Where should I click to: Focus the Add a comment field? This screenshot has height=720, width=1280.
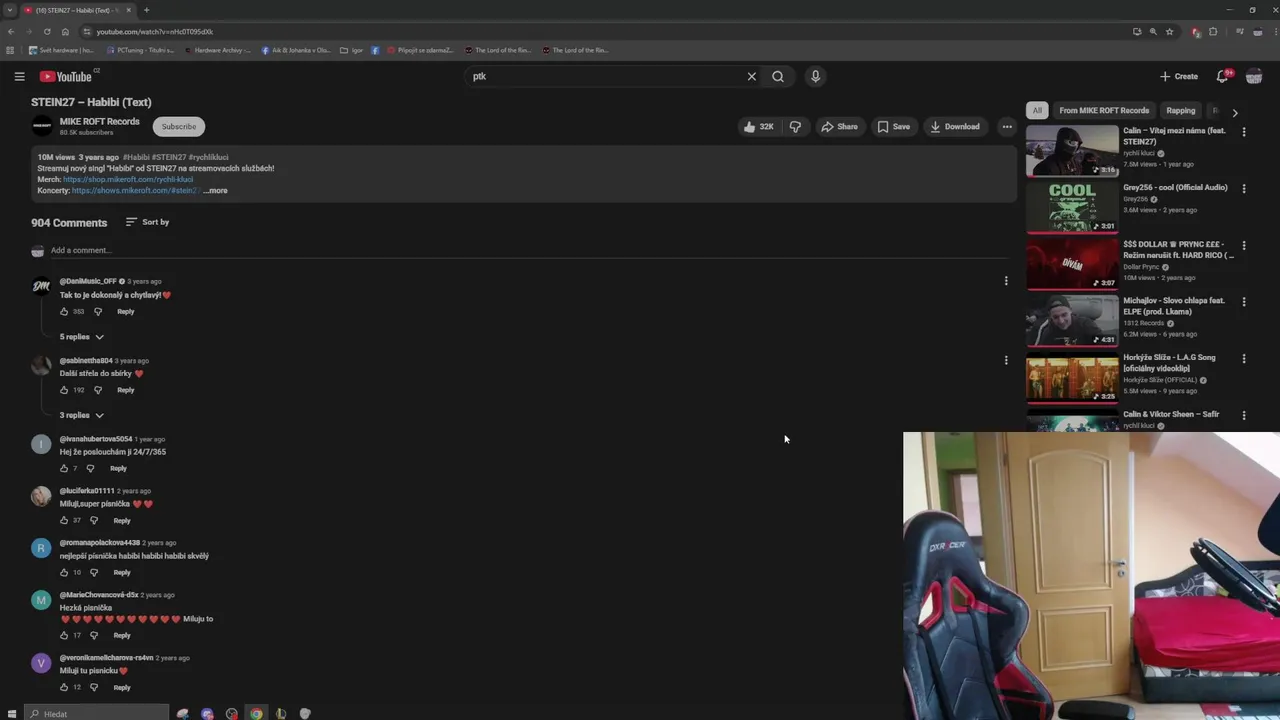[x=530, y=250]
